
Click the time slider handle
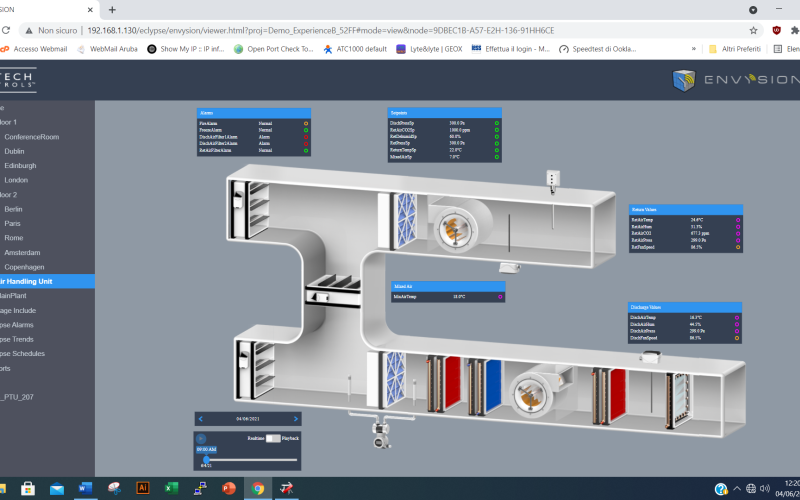tap(206, 459)
